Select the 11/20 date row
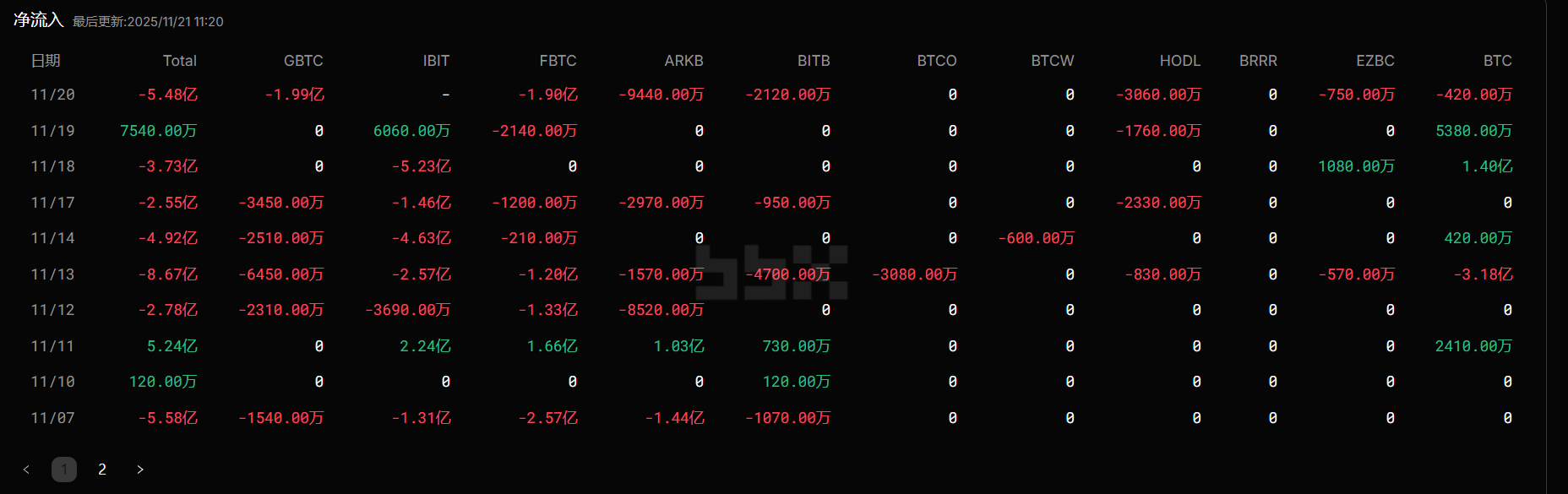The width and height of the screenshot is (1568, 494). (x=52, y=95)
